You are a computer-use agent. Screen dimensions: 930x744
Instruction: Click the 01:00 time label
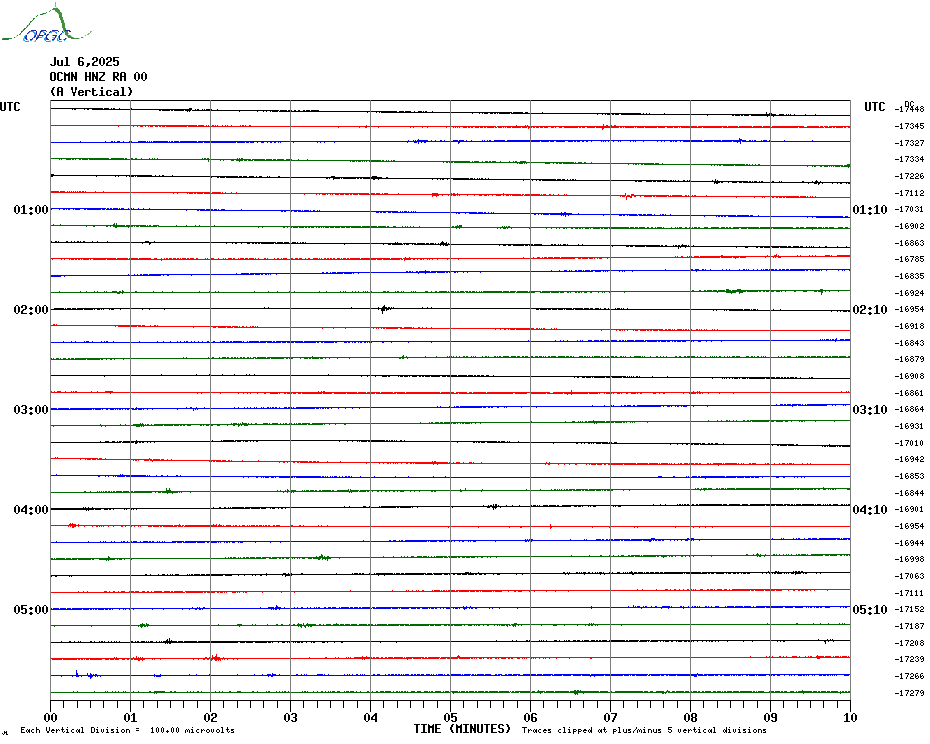tap(31, 209)
